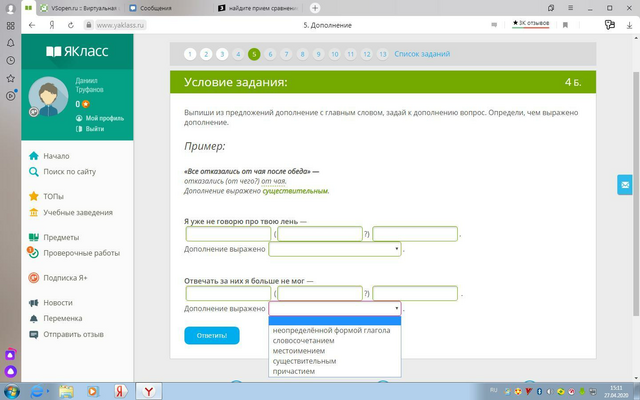The image size is (640, 400).
Task: Select empty highlighted option in dropdown list
Action: 335,321
